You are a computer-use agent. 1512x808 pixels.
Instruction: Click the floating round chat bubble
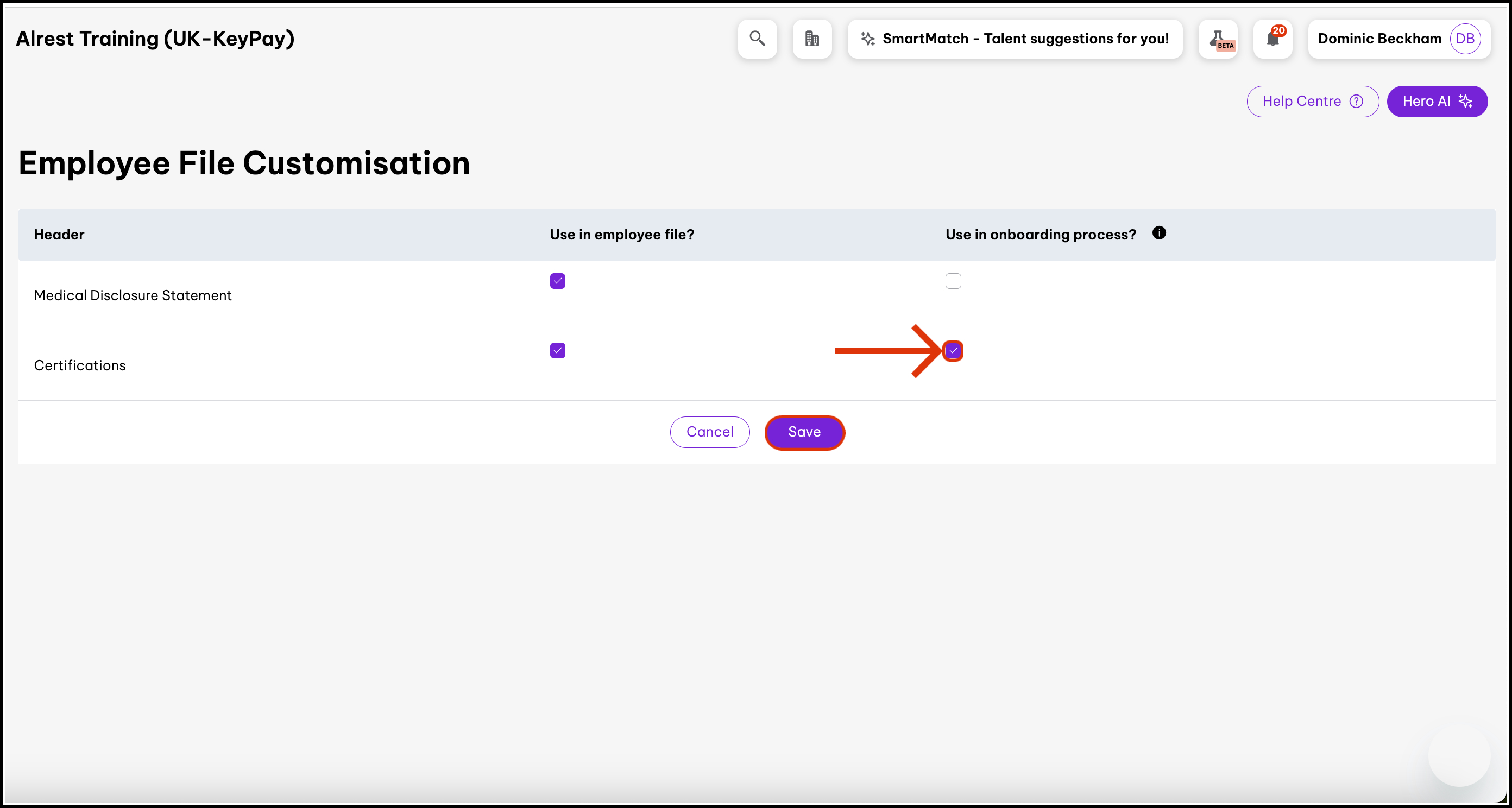[x=1459, y=755]
